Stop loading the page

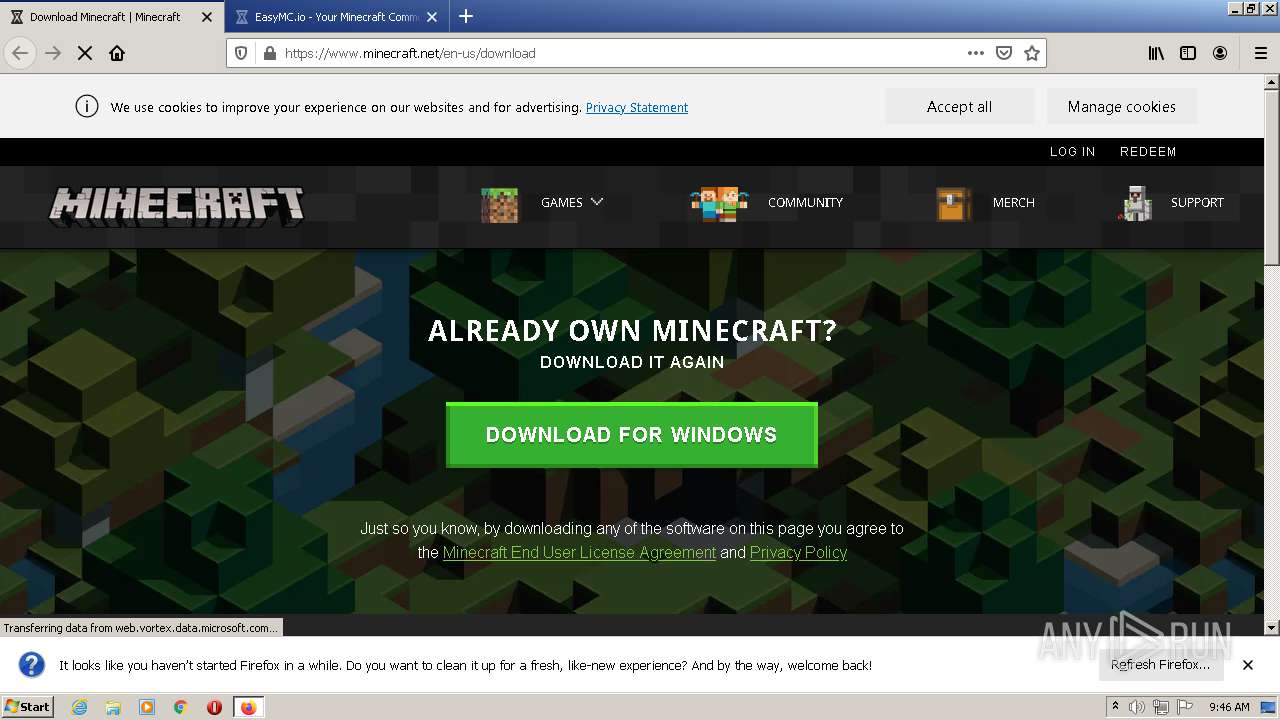[85, 53]
